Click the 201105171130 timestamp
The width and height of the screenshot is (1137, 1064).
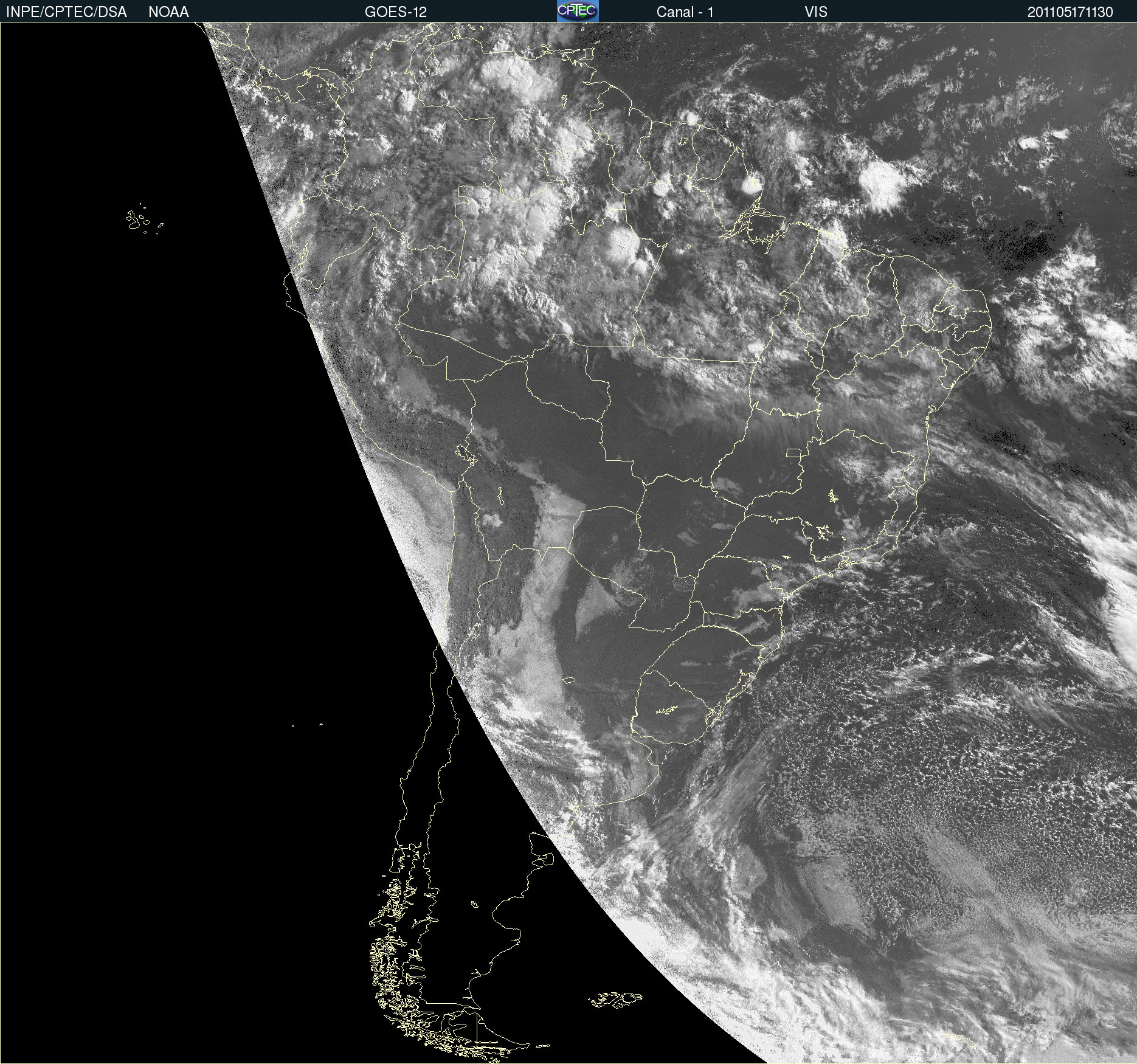[1070, 12]
